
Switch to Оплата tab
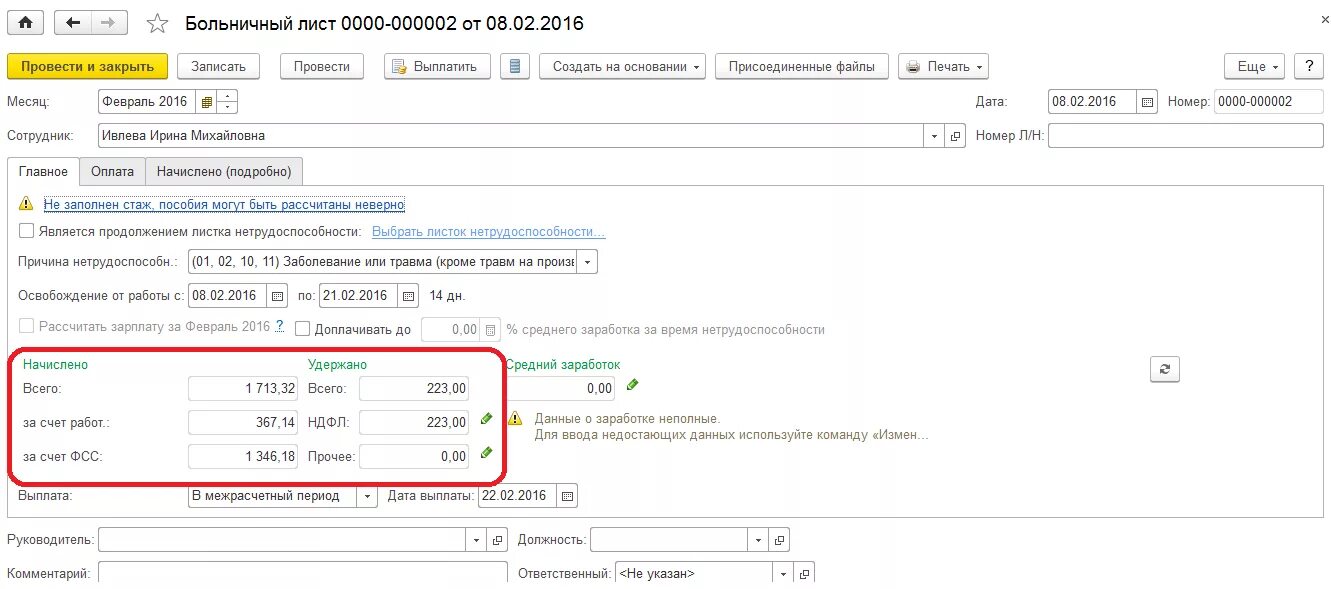[112, 171]
